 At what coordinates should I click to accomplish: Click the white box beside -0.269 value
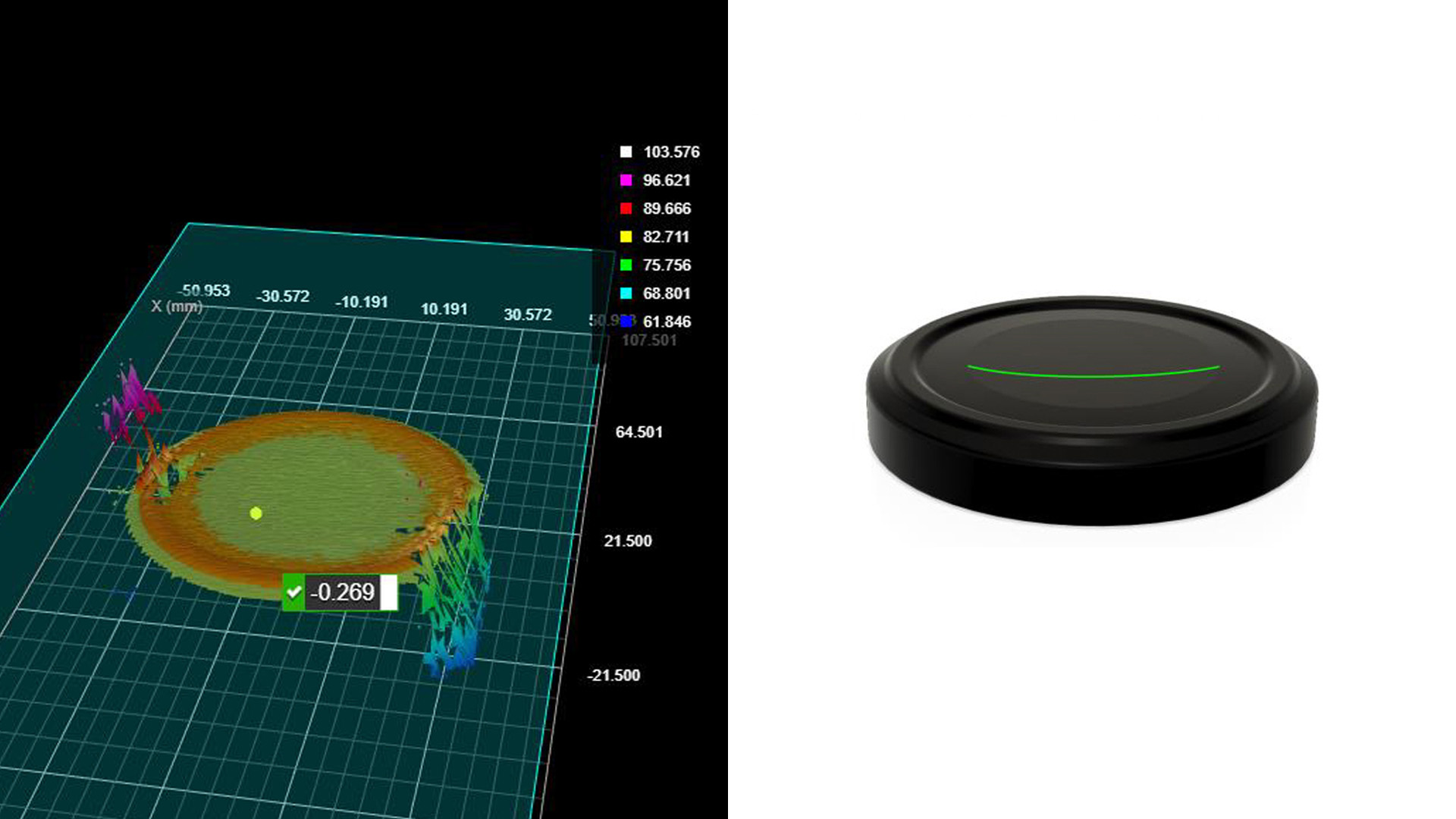[388, 592]
